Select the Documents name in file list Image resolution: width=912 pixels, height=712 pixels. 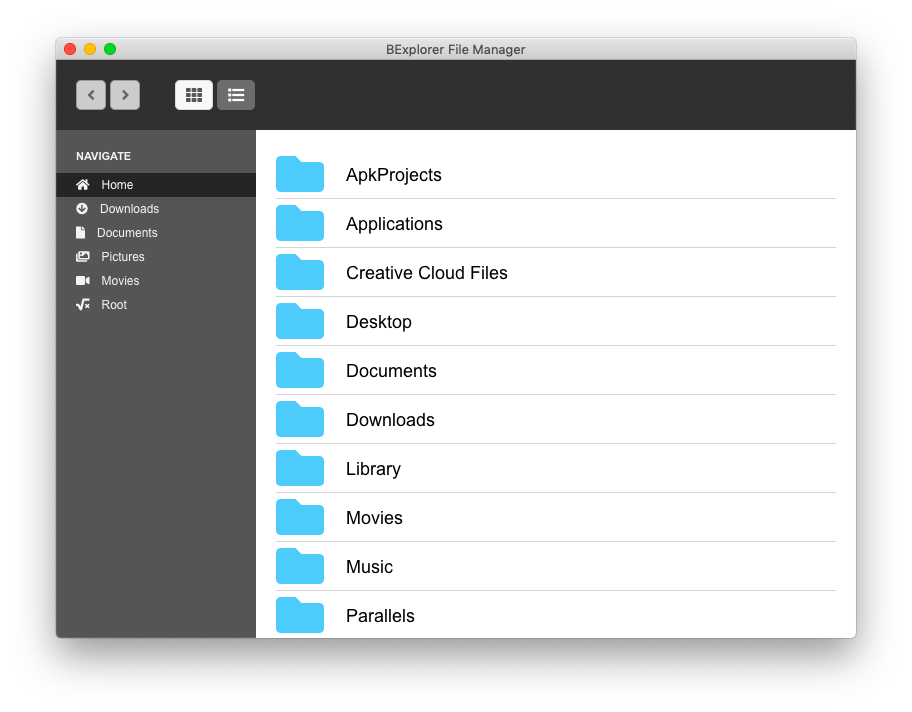click(391, 371)
